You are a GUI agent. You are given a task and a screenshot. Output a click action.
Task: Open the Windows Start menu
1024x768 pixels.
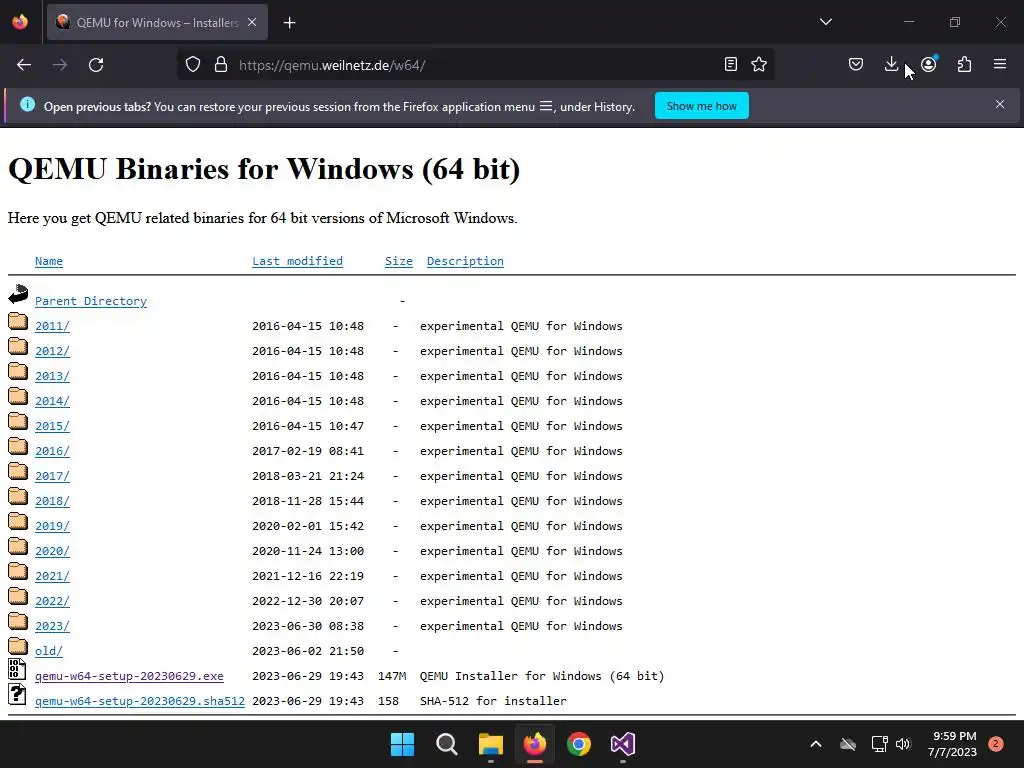pos(402,744)
